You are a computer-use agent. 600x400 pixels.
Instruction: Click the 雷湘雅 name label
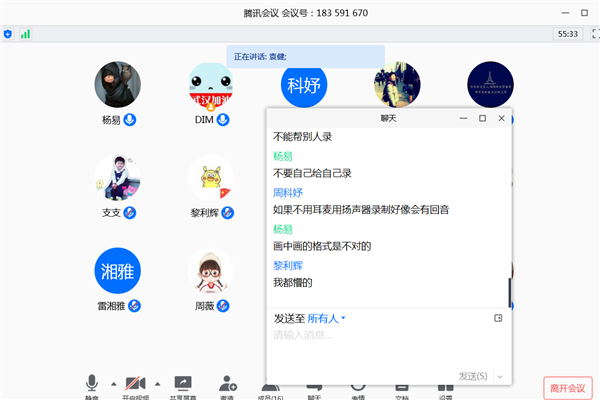(x=111, y=306)
